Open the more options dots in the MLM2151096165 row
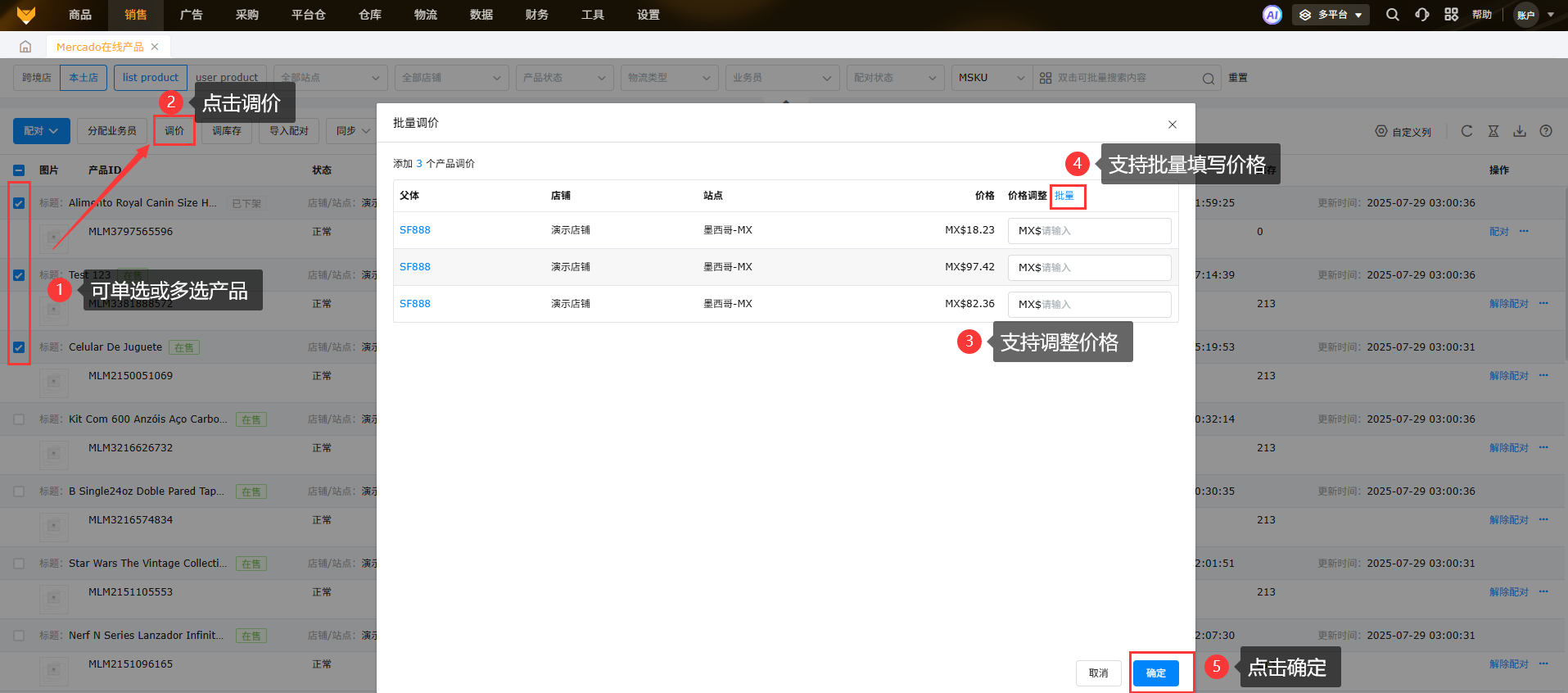The width and height of the screenshot is (1568, 693). coord(1543,664)
